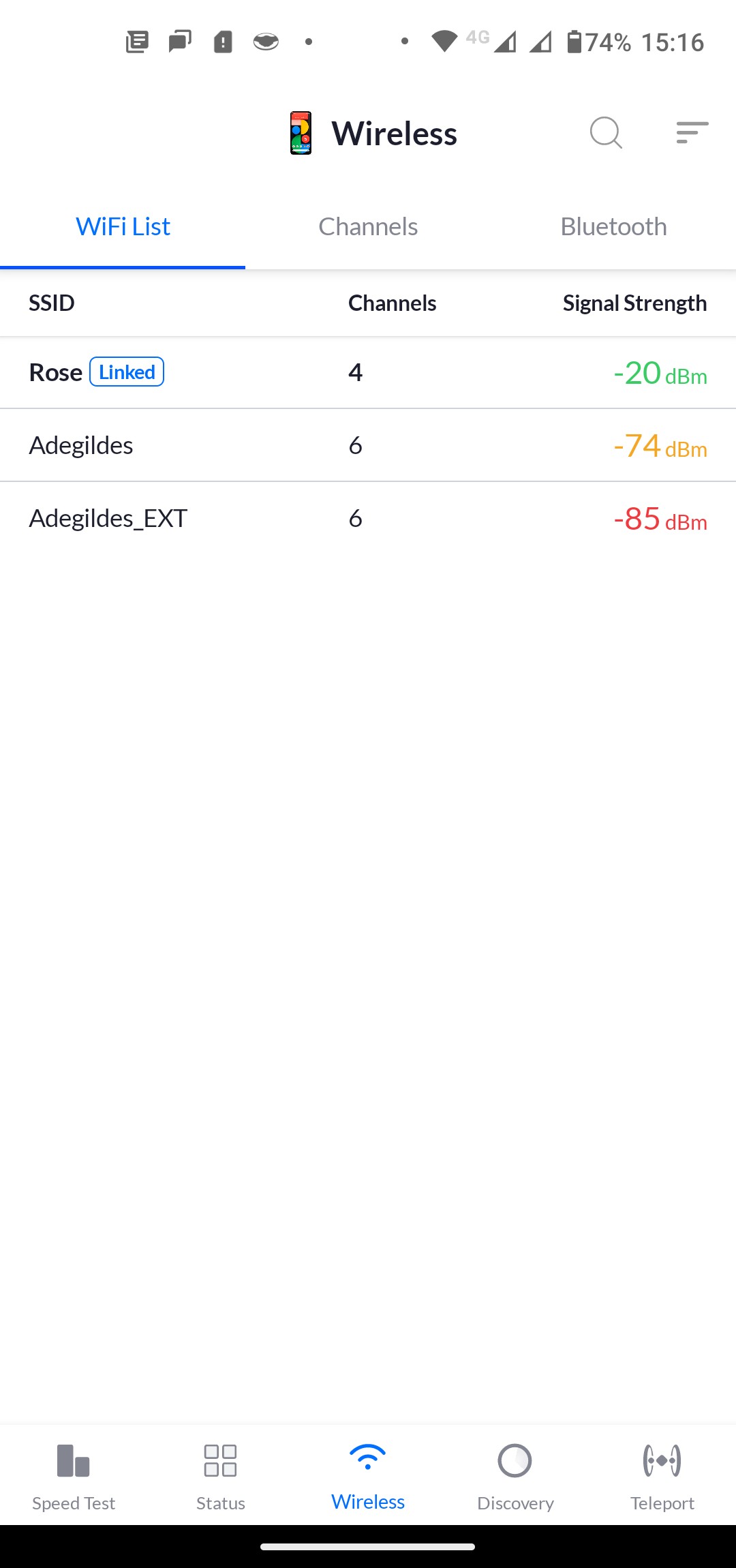Open the search magnifier icon
Image resolution: width=736 pixels, height=1568 pixels.
click(606, 132)
